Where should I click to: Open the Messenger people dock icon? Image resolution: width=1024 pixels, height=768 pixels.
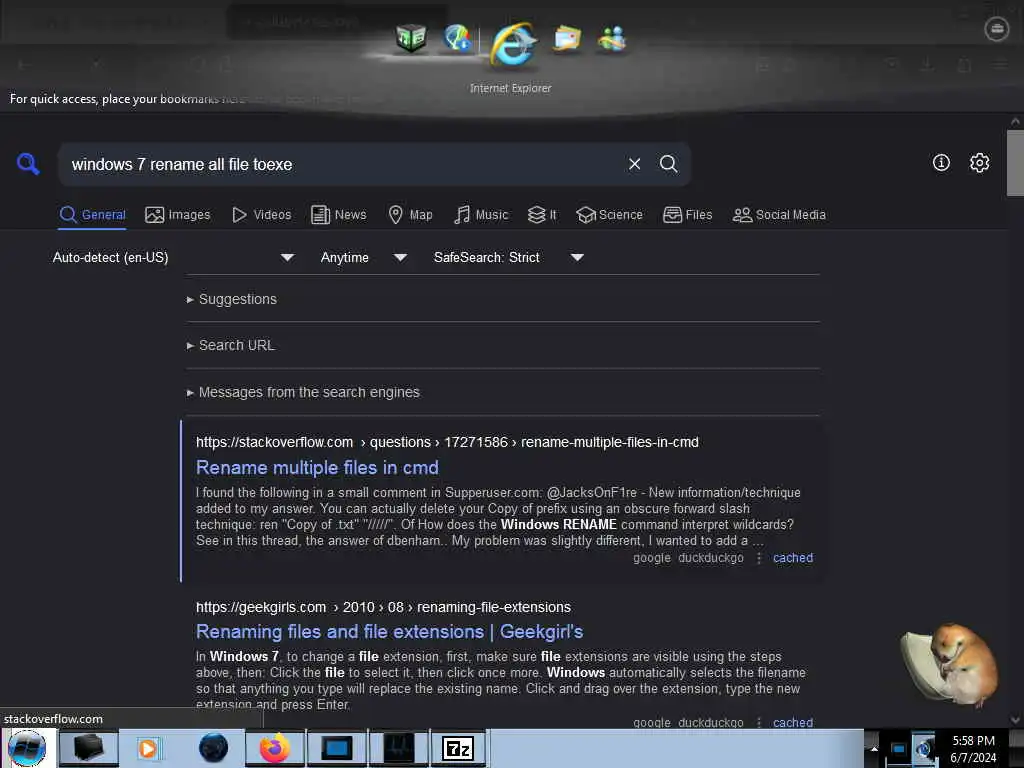[612, 39]
